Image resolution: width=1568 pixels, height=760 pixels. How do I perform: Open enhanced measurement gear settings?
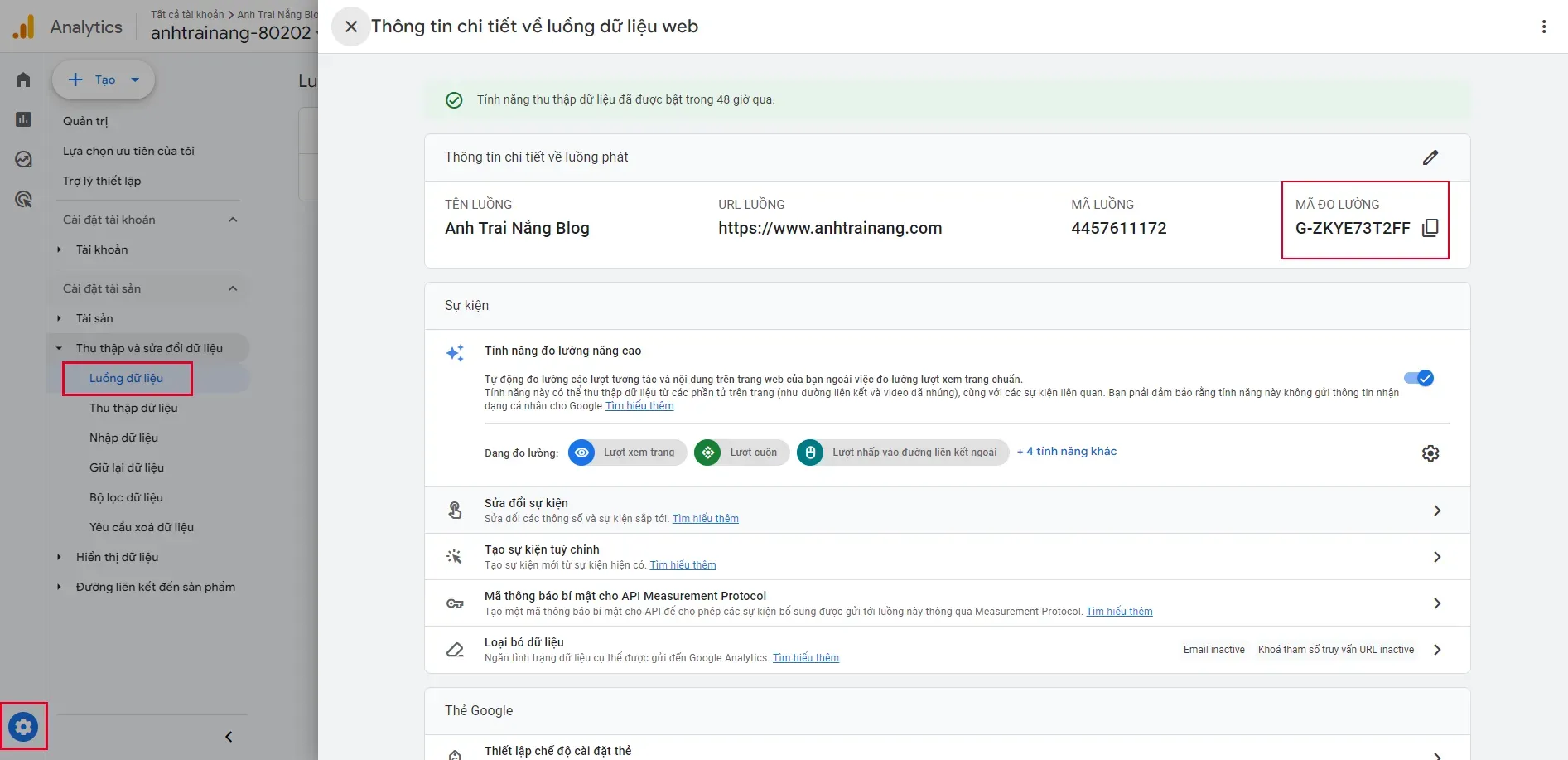[1430, 453]
